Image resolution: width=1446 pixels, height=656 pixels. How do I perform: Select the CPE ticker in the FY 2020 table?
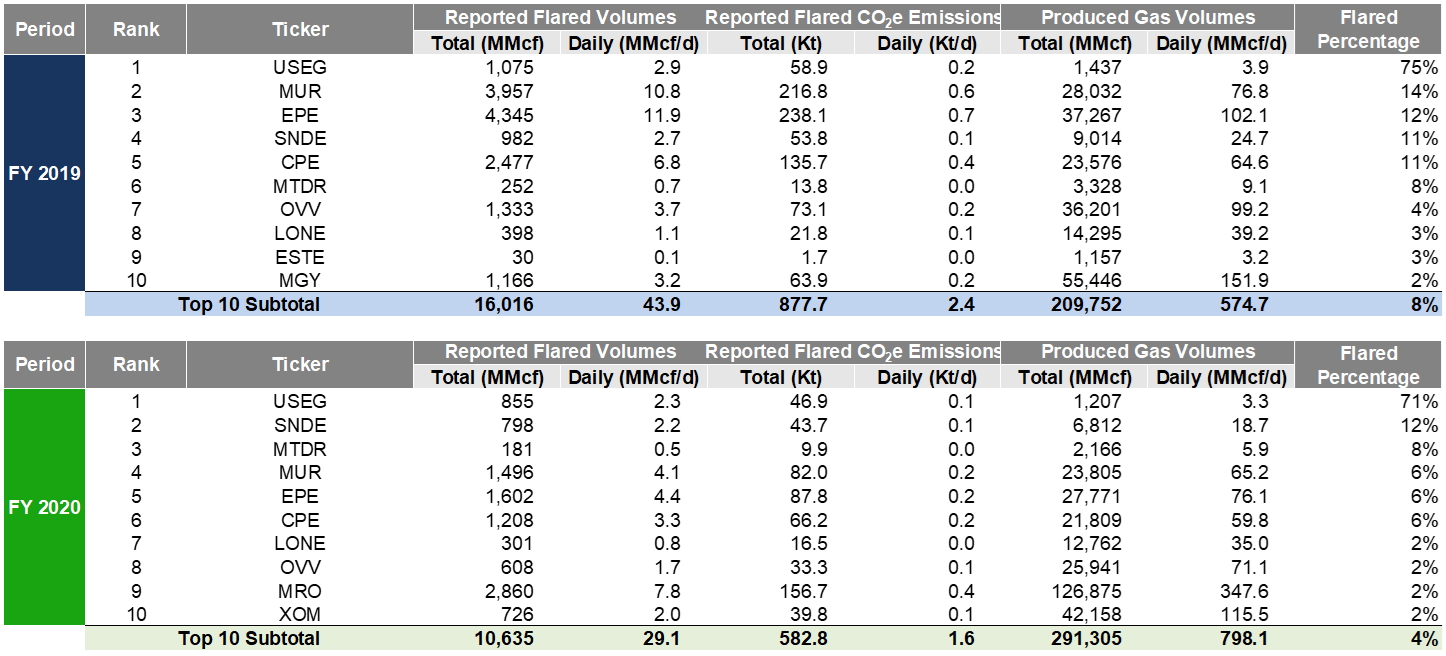point(301,520)
